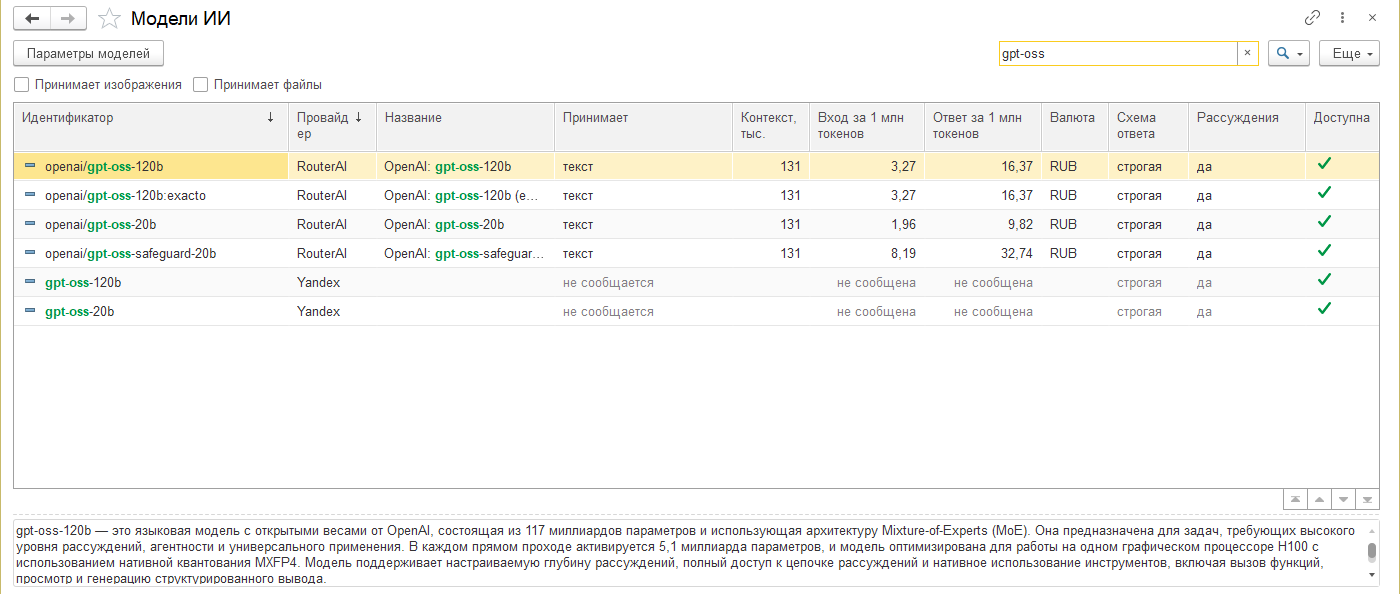Image resolution: width=1400 pixels, height=594 pixels.
Task: Jump to the last row of the list
Action: [1368, 499]
